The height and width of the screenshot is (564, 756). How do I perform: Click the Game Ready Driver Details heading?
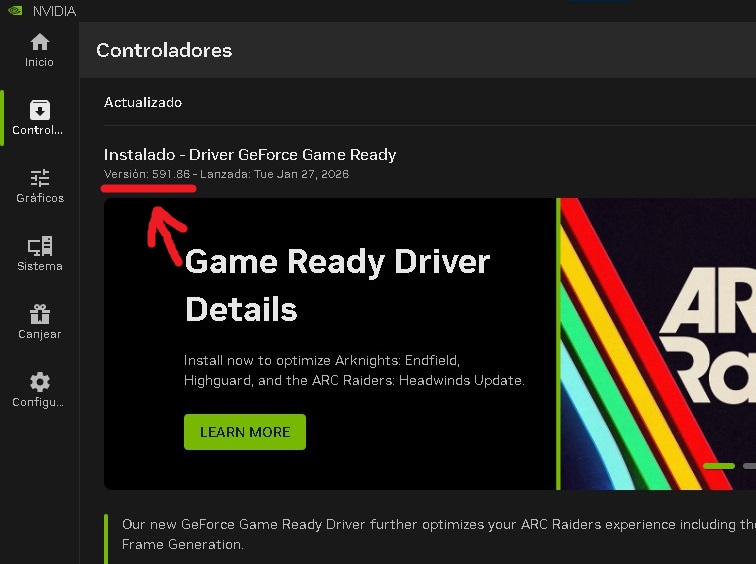point(338,285)
